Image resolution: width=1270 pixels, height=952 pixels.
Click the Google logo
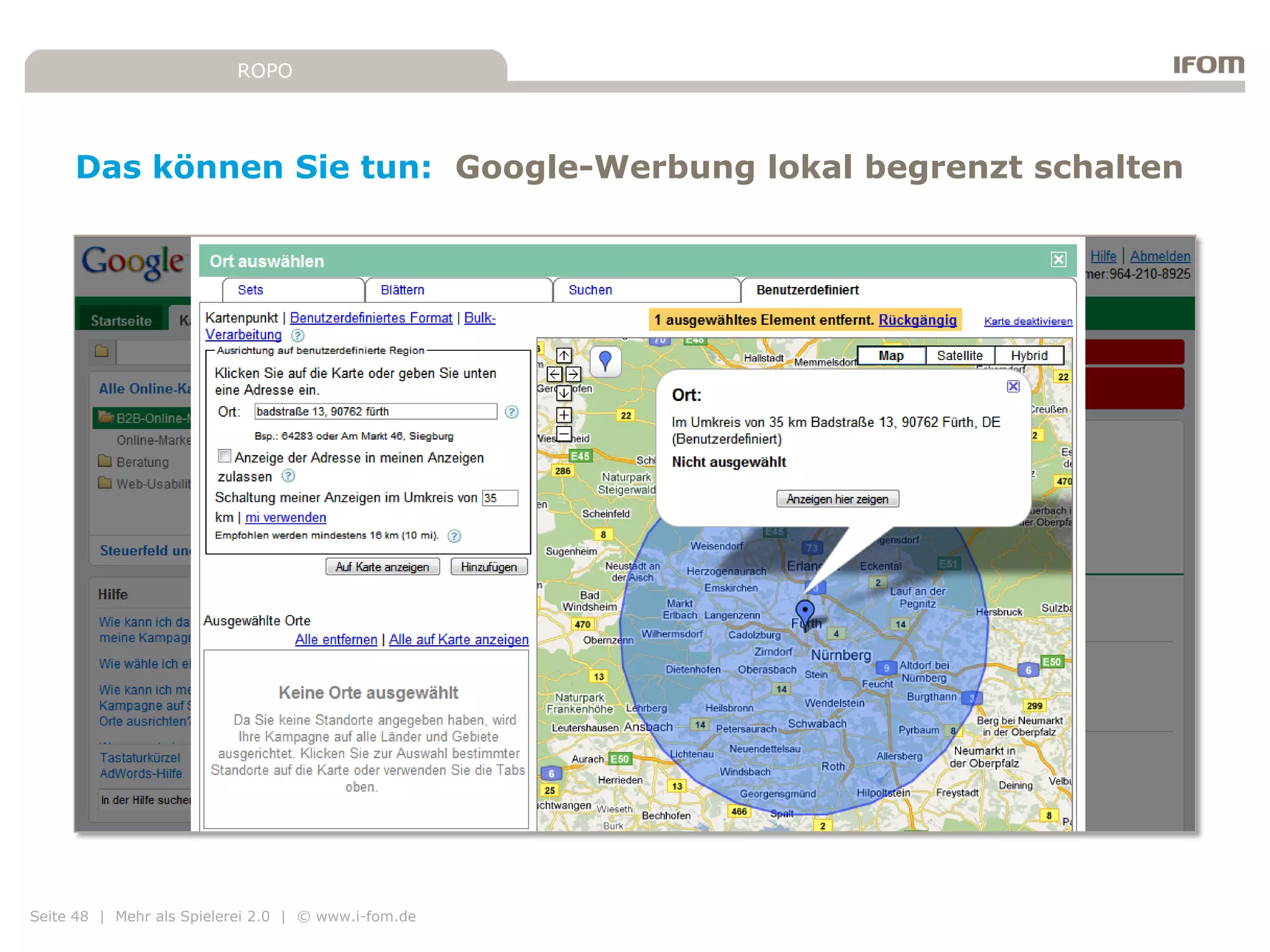(133, 263)
